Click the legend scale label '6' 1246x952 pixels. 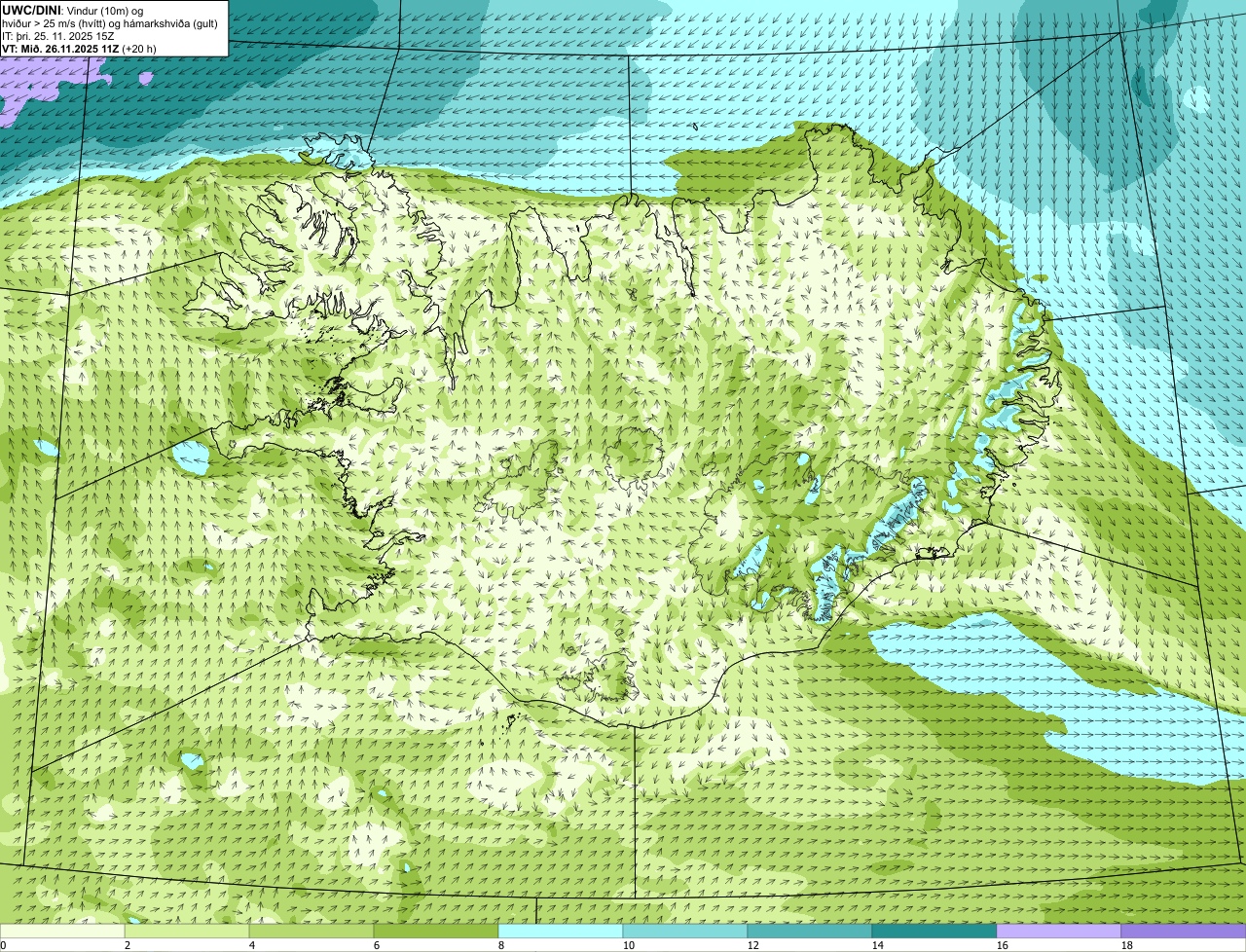tap(377, 945)
